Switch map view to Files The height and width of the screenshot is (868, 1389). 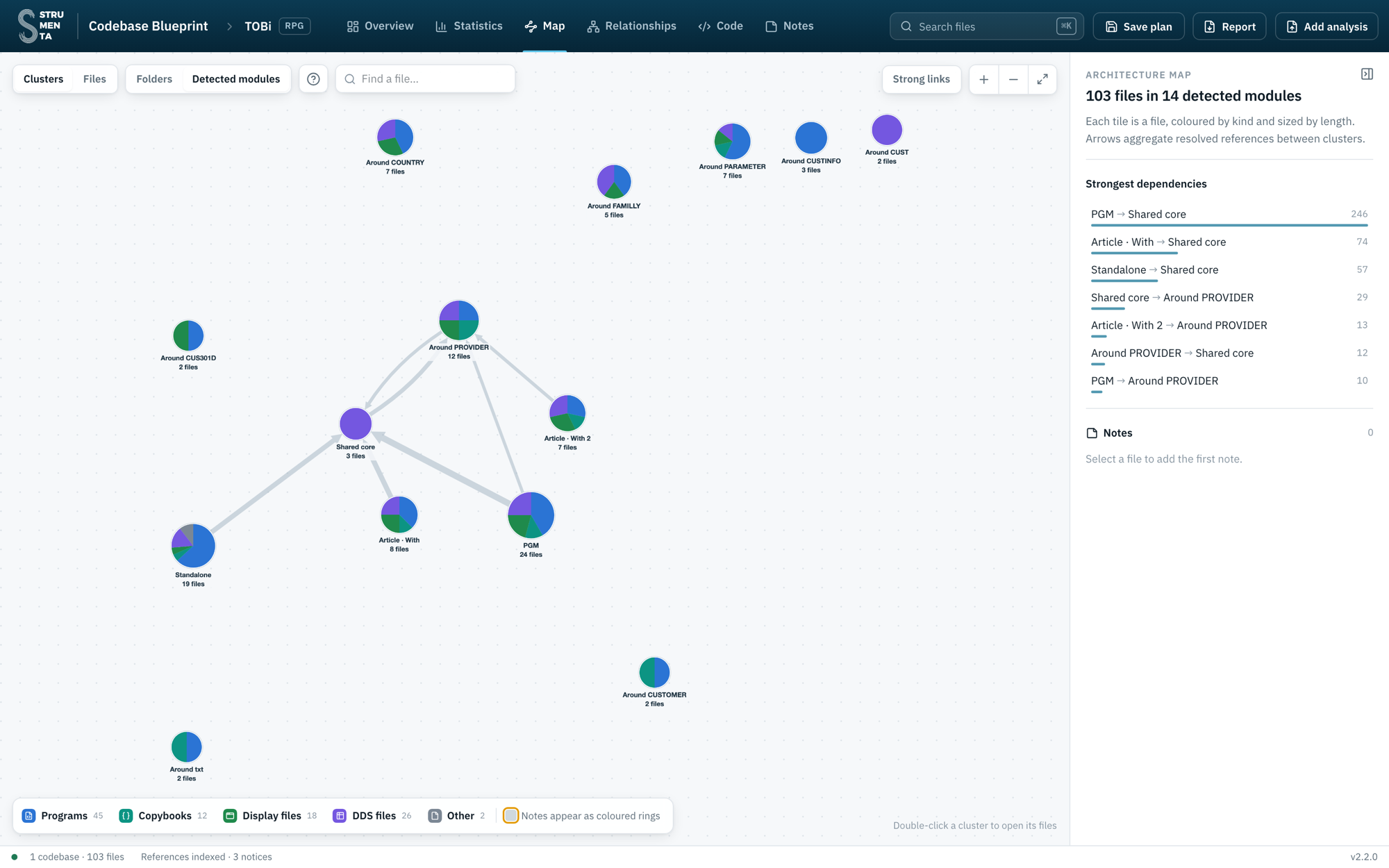point(94,79)
